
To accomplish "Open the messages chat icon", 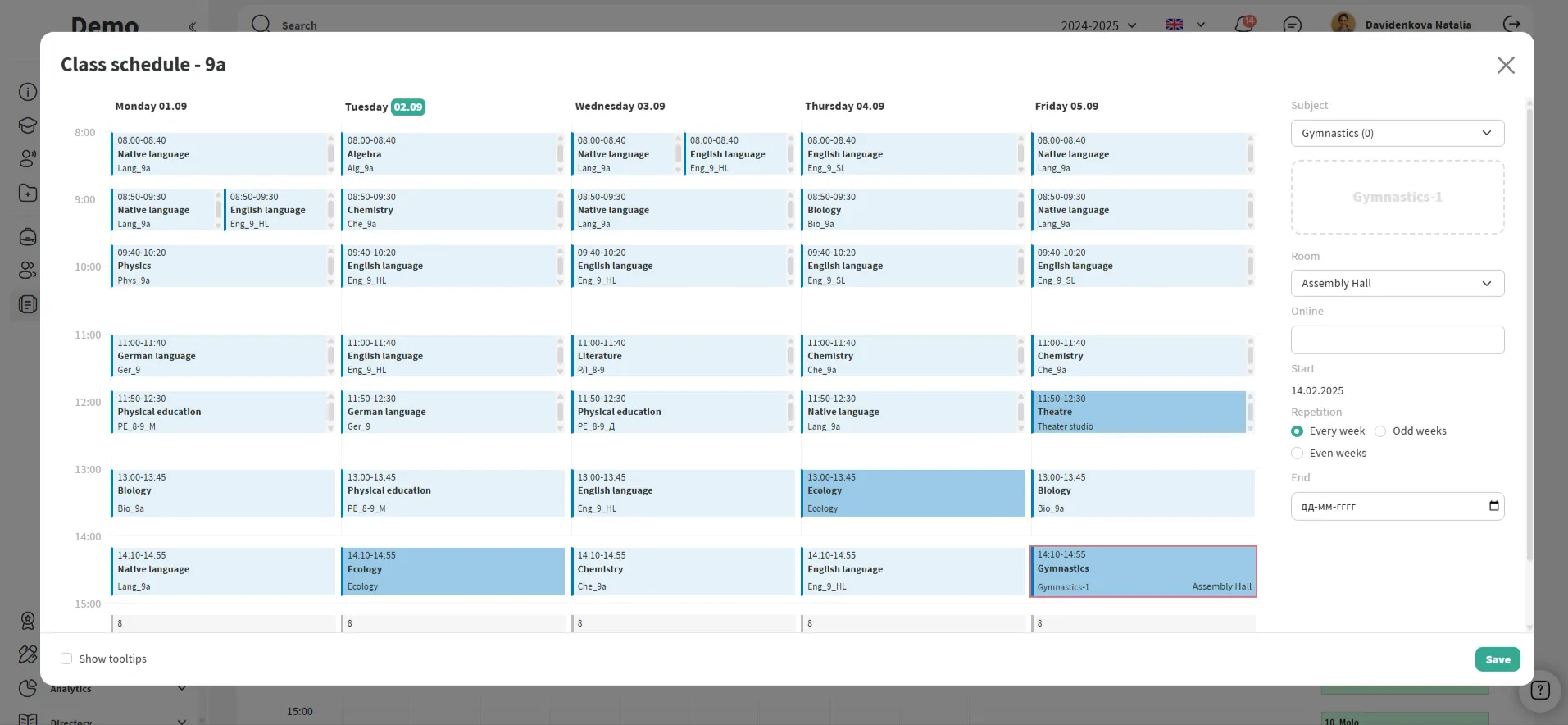I will (x=1292, y=25).
